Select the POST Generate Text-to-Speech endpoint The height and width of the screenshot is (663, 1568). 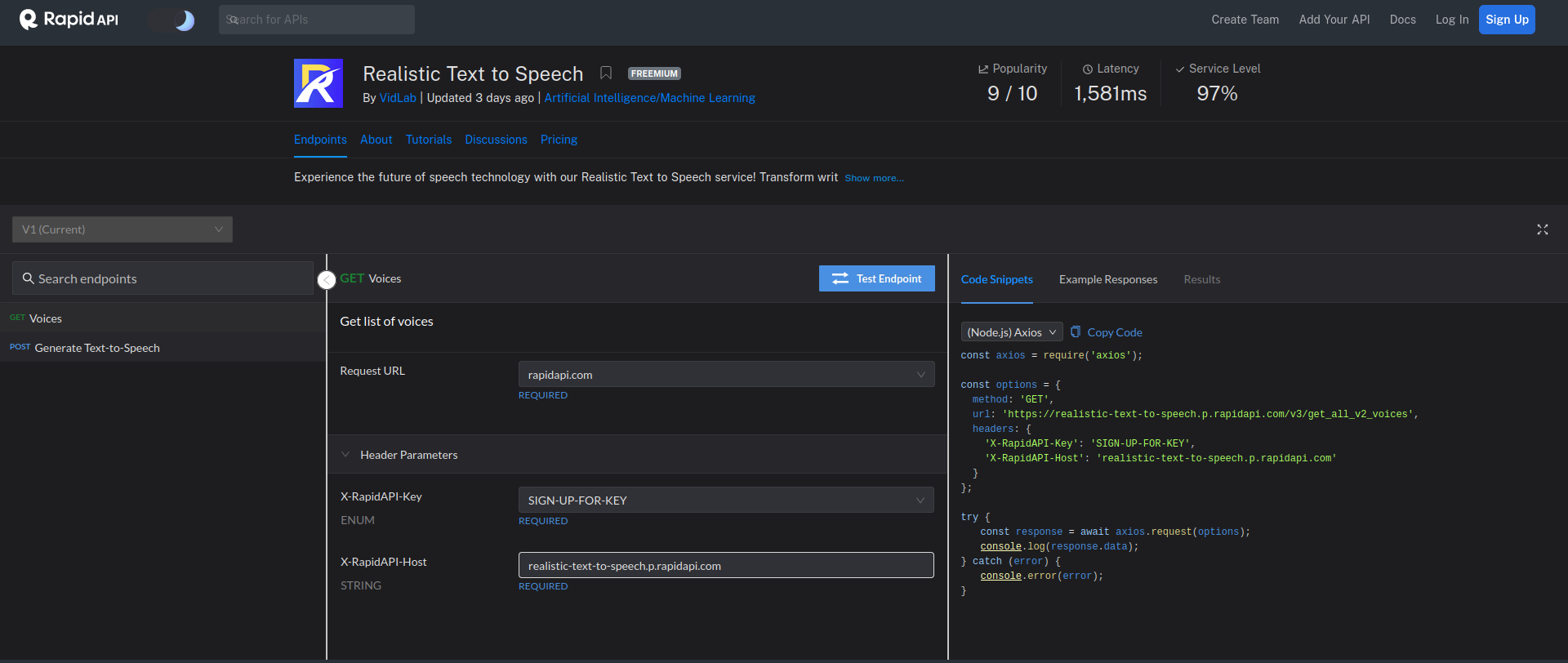163,348
